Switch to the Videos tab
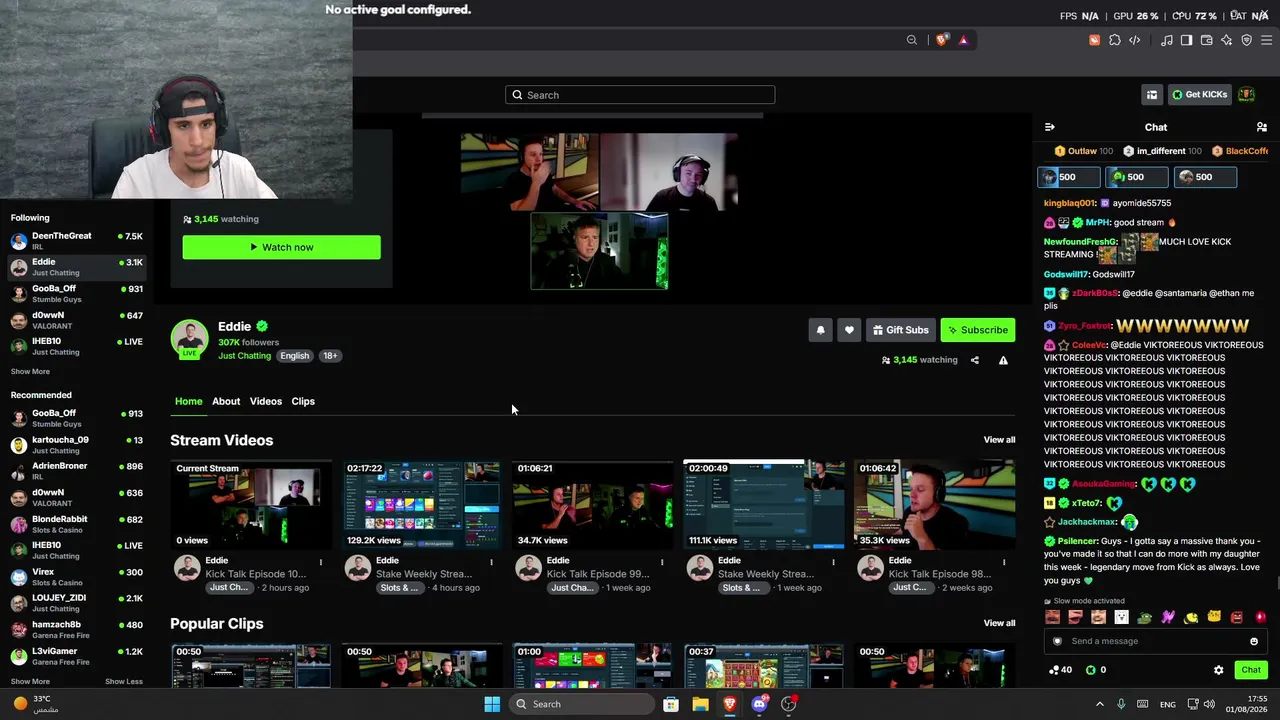The height and width of the screenshot is (720, 1280). [x=266, y=401]
